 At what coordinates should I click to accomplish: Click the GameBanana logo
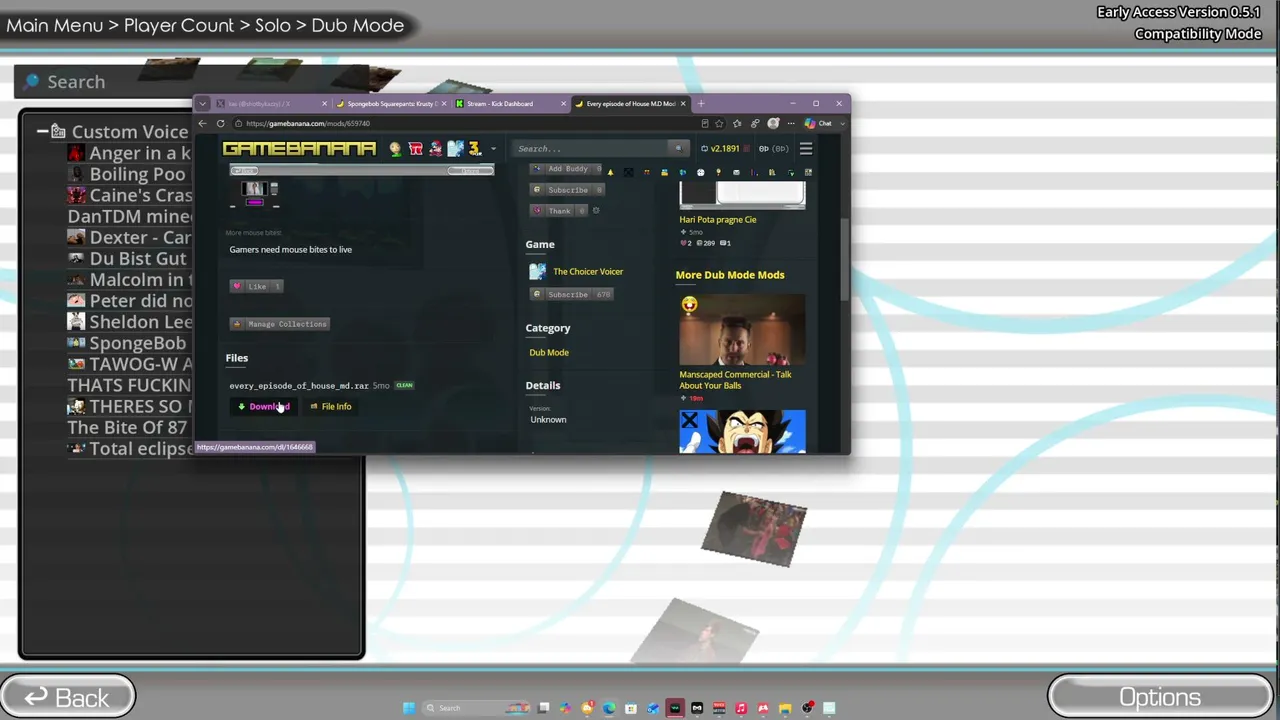[299, 149]
